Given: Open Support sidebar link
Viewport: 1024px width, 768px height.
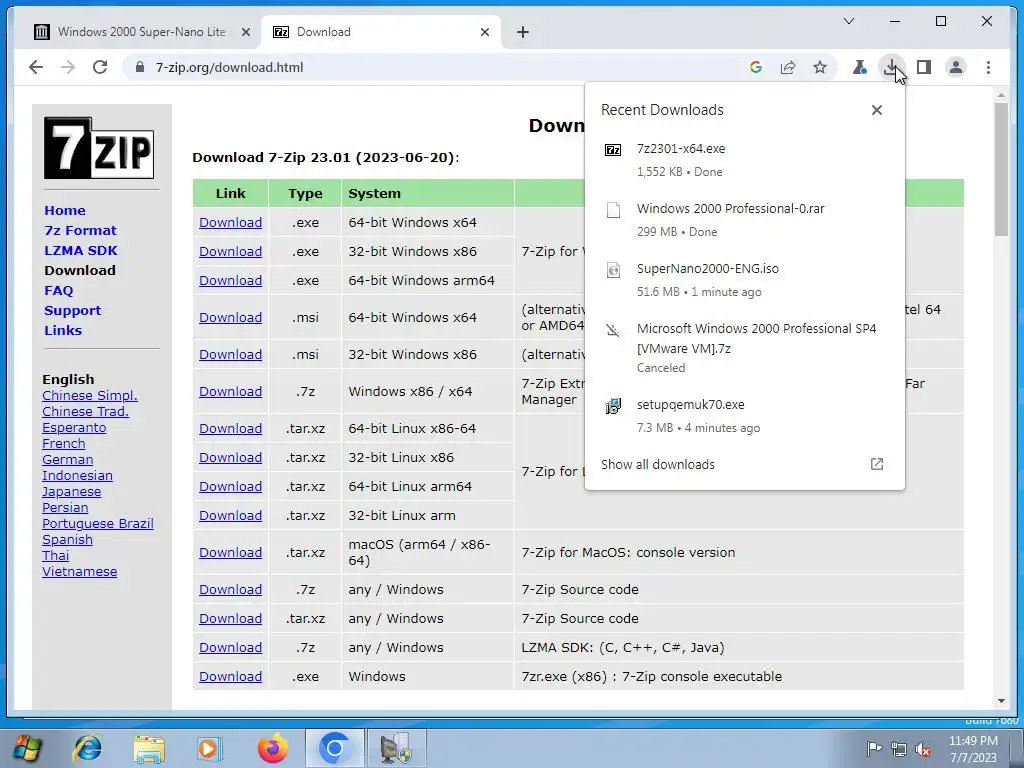Looking at the screenshot, I should tap(72, 311).
